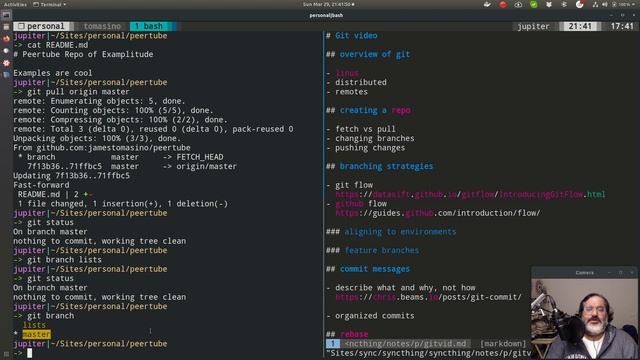Click the terminal cursor at the empty prompt
Image resolution: width=640 pixels, height=360 pixels.
coord(29,353)
